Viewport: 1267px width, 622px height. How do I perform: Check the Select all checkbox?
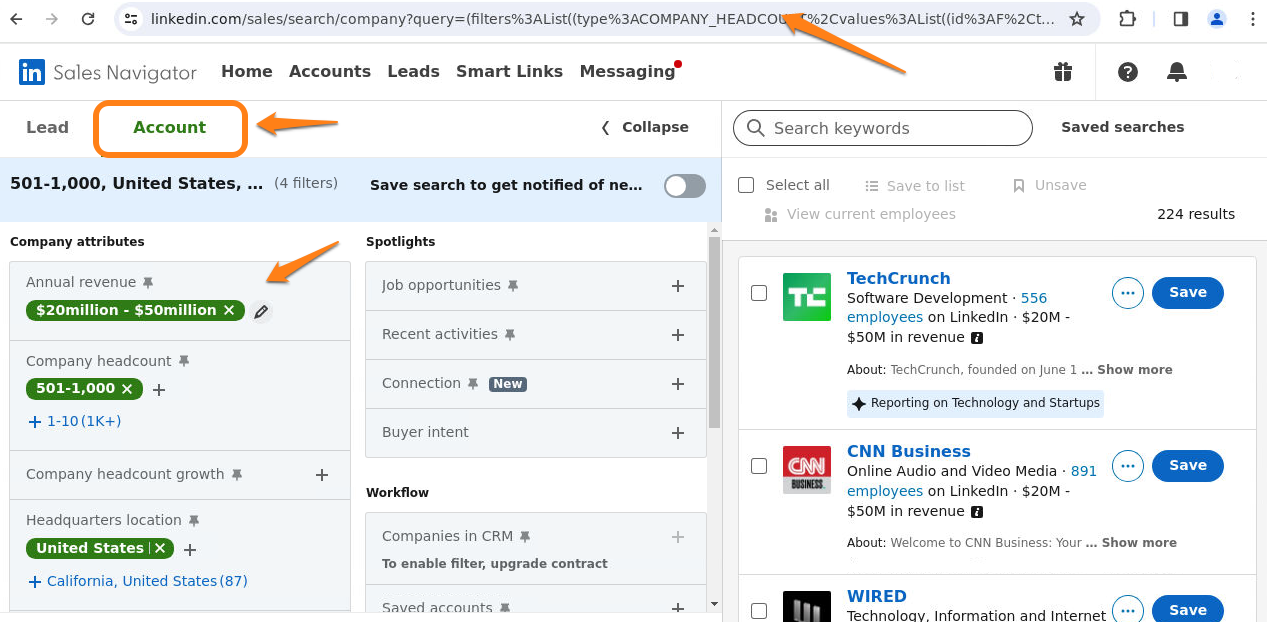click(746, 185)
